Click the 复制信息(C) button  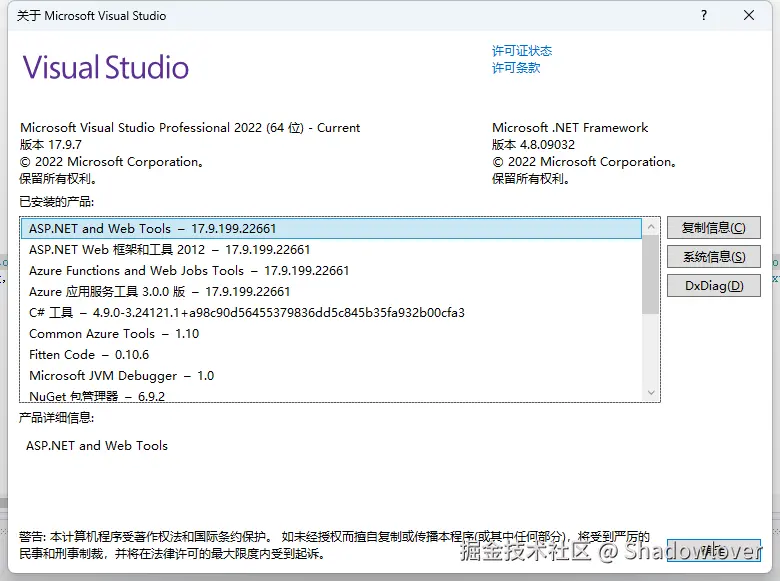pos(713,228)
